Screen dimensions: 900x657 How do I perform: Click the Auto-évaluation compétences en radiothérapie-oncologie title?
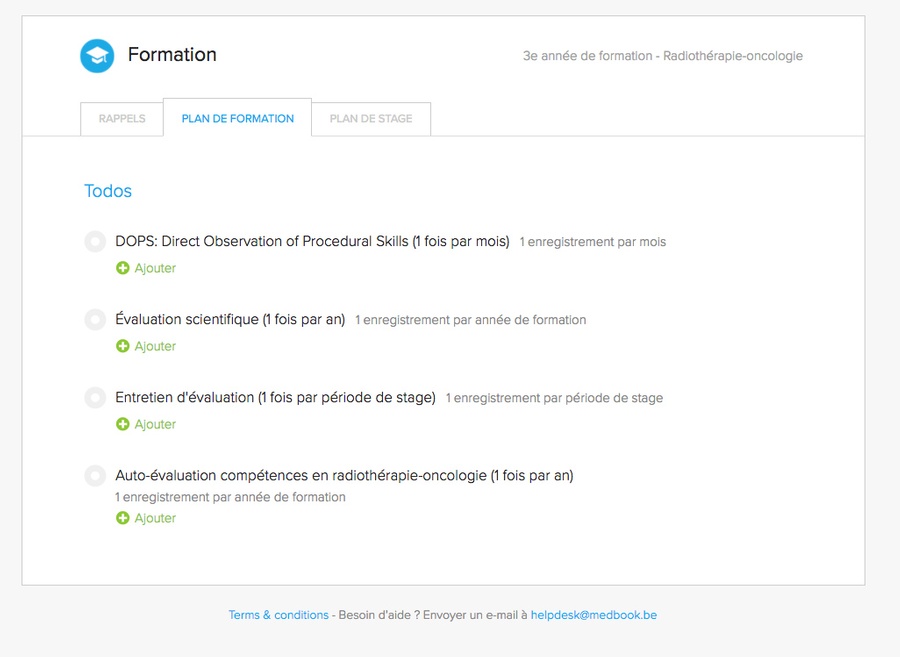pyautogui.click(x=344, y=476)
